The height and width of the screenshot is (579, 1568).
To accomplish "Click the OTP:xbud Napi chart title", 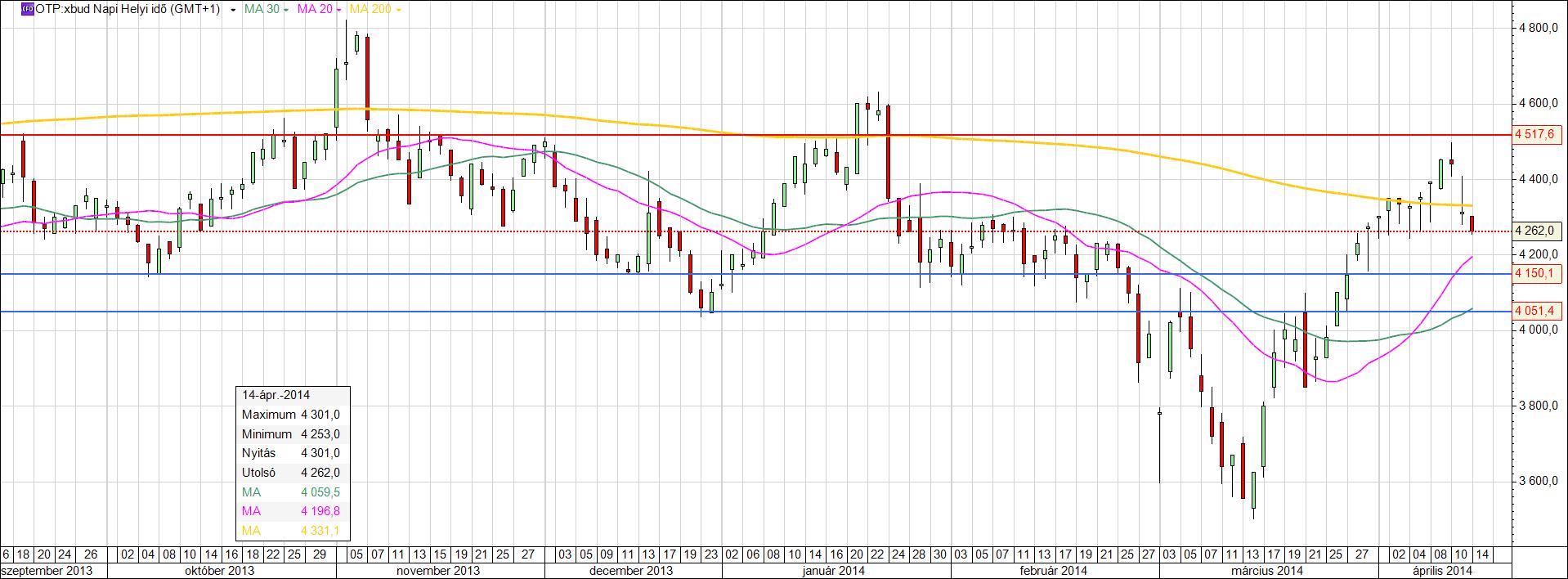I will [128, 10].
